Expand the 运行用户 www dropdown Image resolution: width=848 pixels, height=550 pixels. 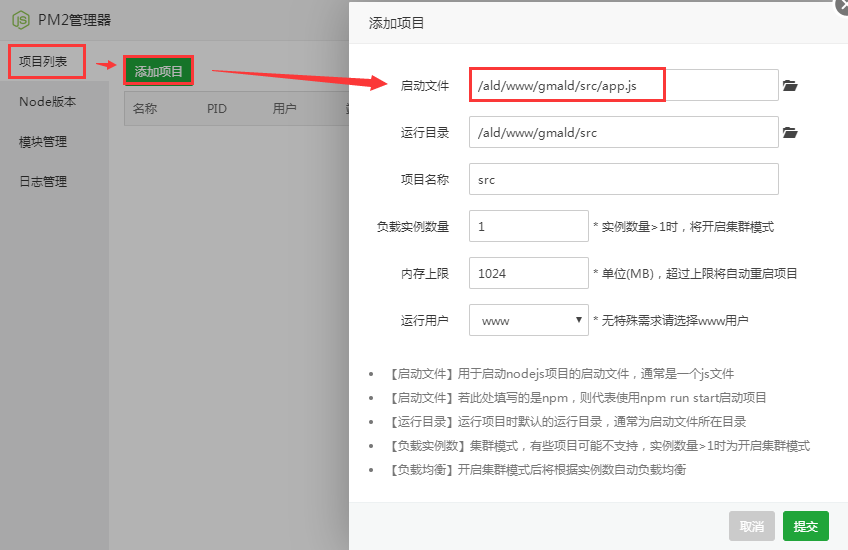(x=529, y=320)
